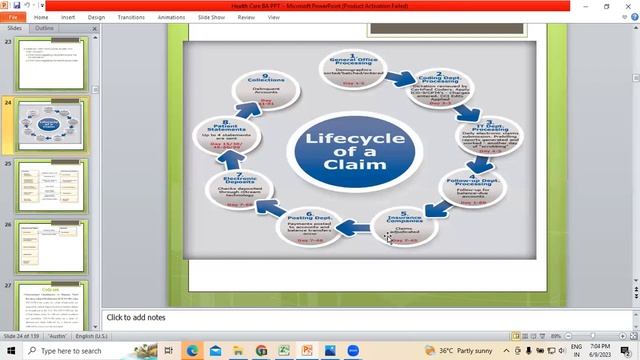The width and height of the screenshot is (640, 360).
Task: Click thumbnail pane scroll up arrow
Action: pyautogui.click(x=96, y=38)
